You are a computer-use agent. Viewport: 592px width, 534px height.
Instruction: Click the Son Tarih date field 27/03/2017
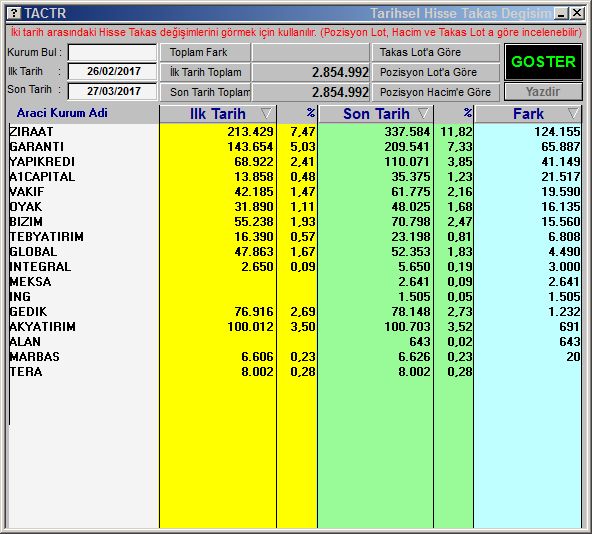(113, 91)
